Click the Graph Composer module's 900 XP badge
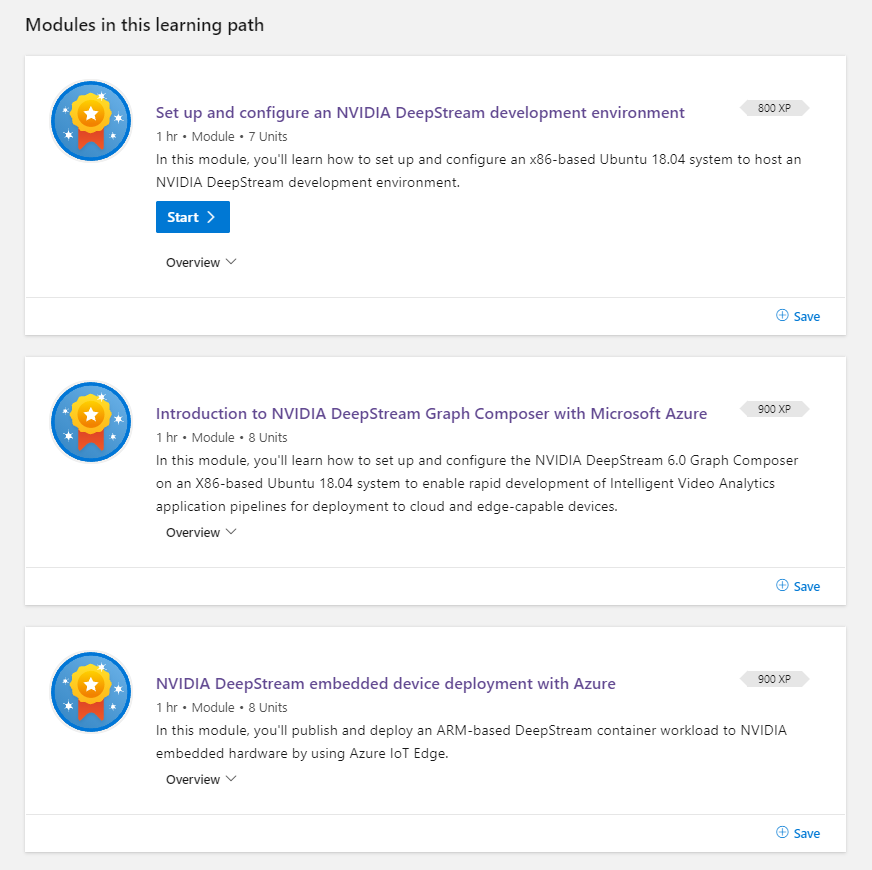The image size is (872, 870). tap(774, 409)
